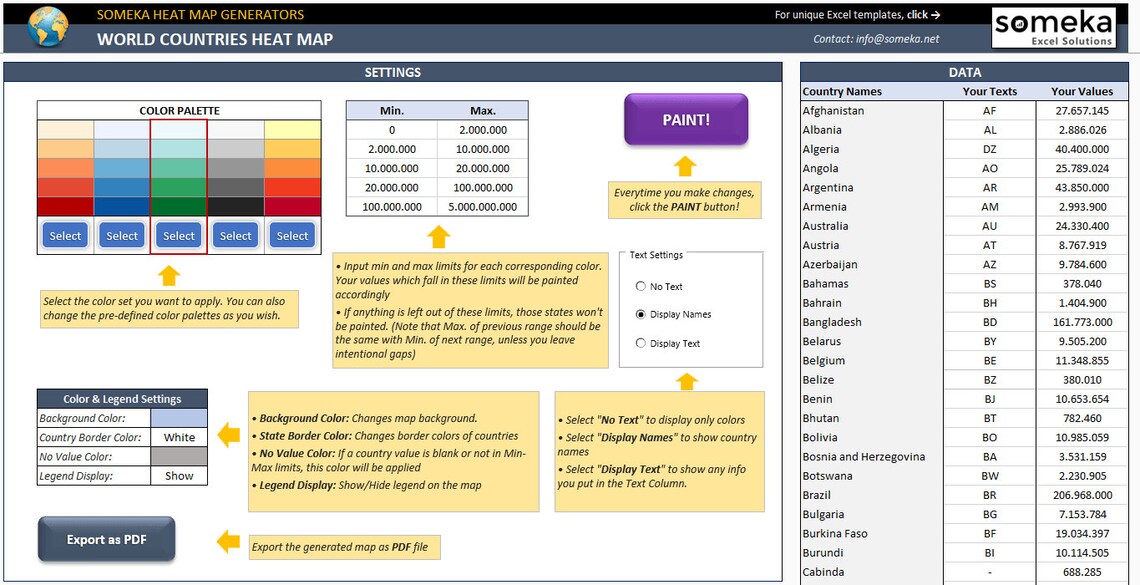The width and height of the screenshot is (1140, 585).
Task: Click the gray No Value Color swatch
Action: (x=179, y=456)
